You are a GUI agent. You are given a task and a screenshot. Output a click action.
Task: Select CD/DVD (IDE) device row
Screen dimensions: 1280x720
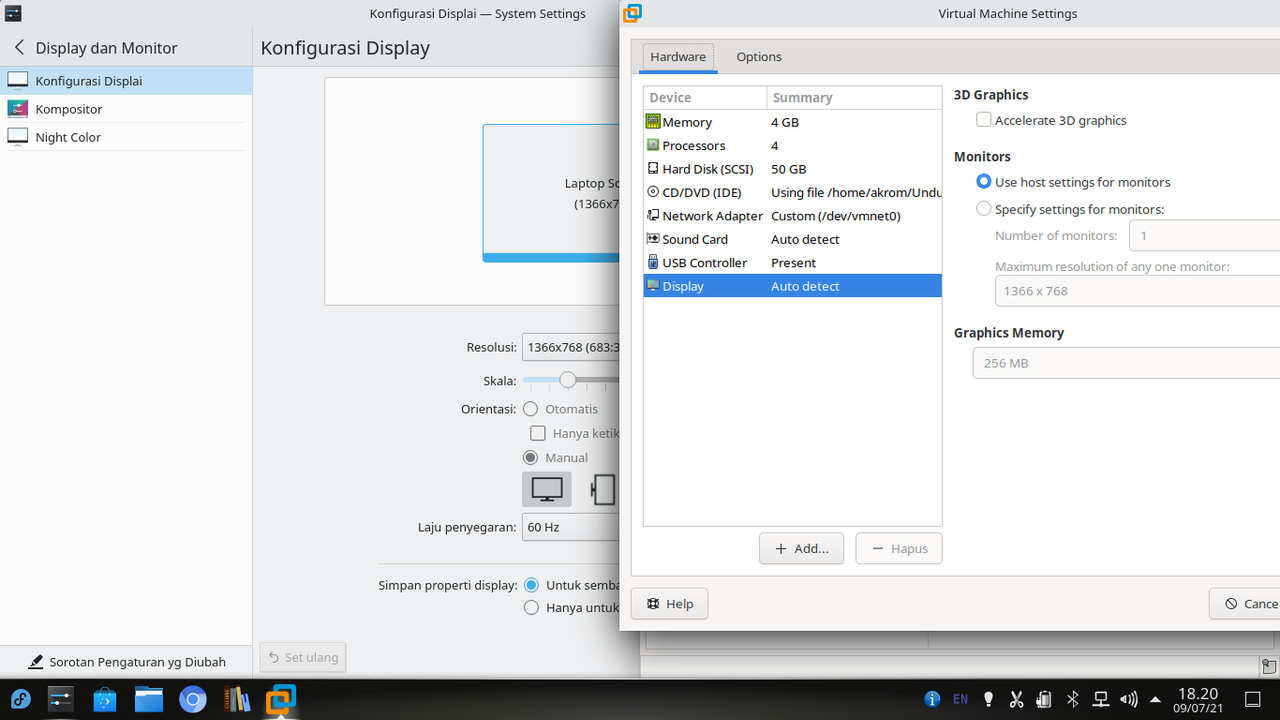click(792, 192)
